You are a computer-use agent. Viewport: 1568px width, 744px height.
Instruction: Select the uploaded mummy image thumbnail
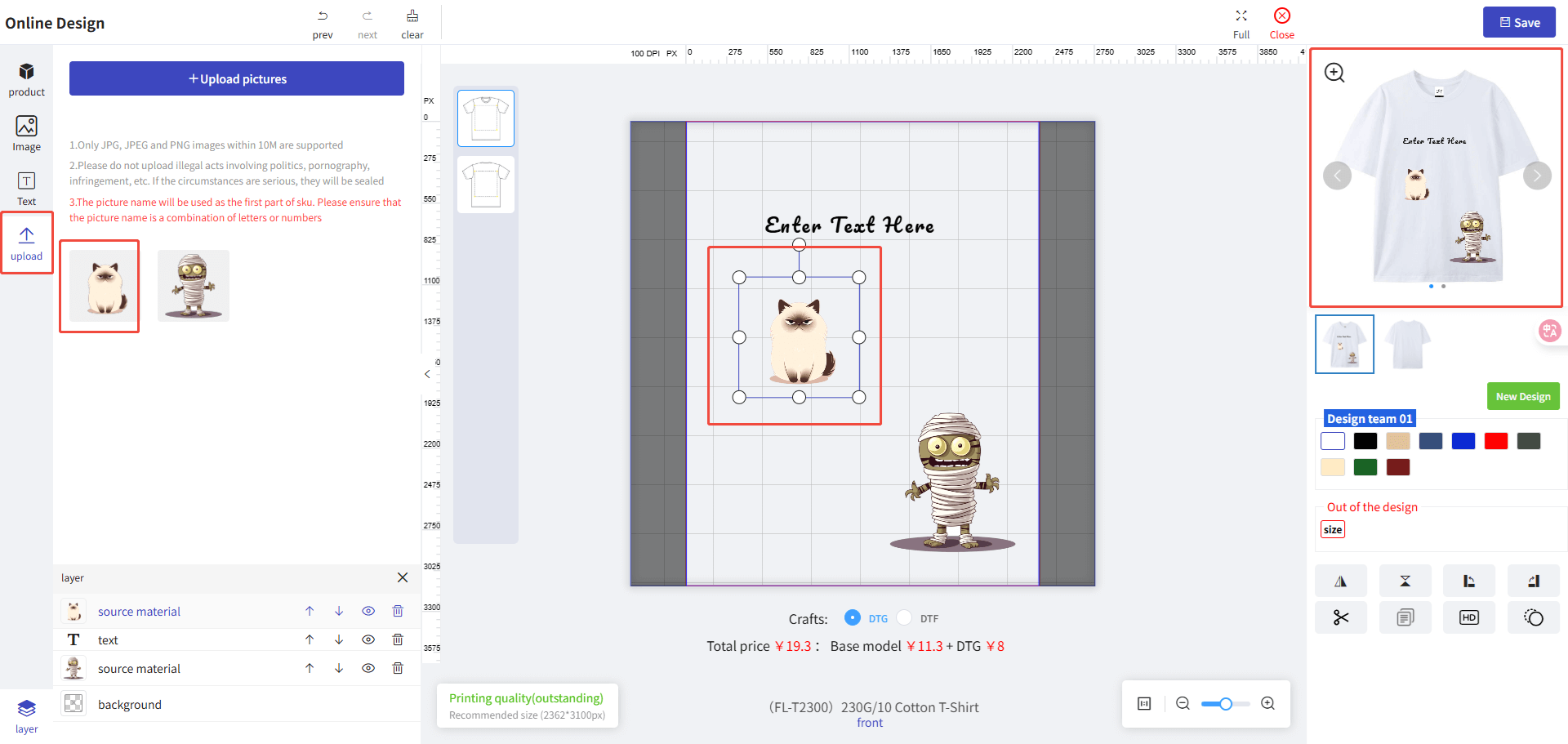[x=194, y=286]
